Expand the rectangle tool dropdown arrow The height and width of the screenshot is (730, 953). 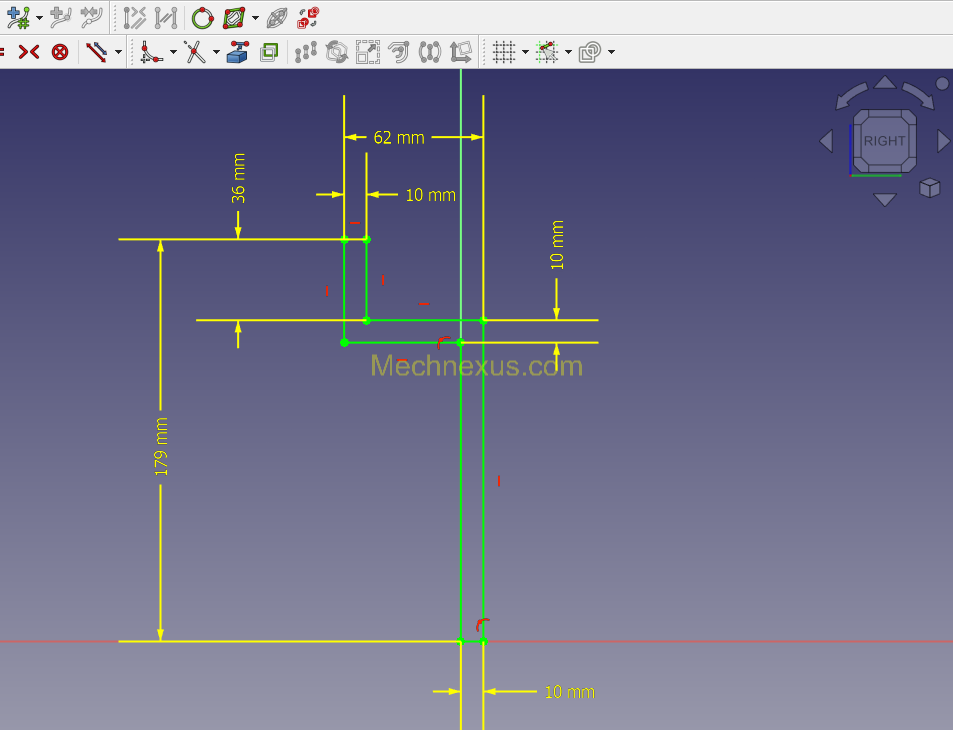[255, 18]
